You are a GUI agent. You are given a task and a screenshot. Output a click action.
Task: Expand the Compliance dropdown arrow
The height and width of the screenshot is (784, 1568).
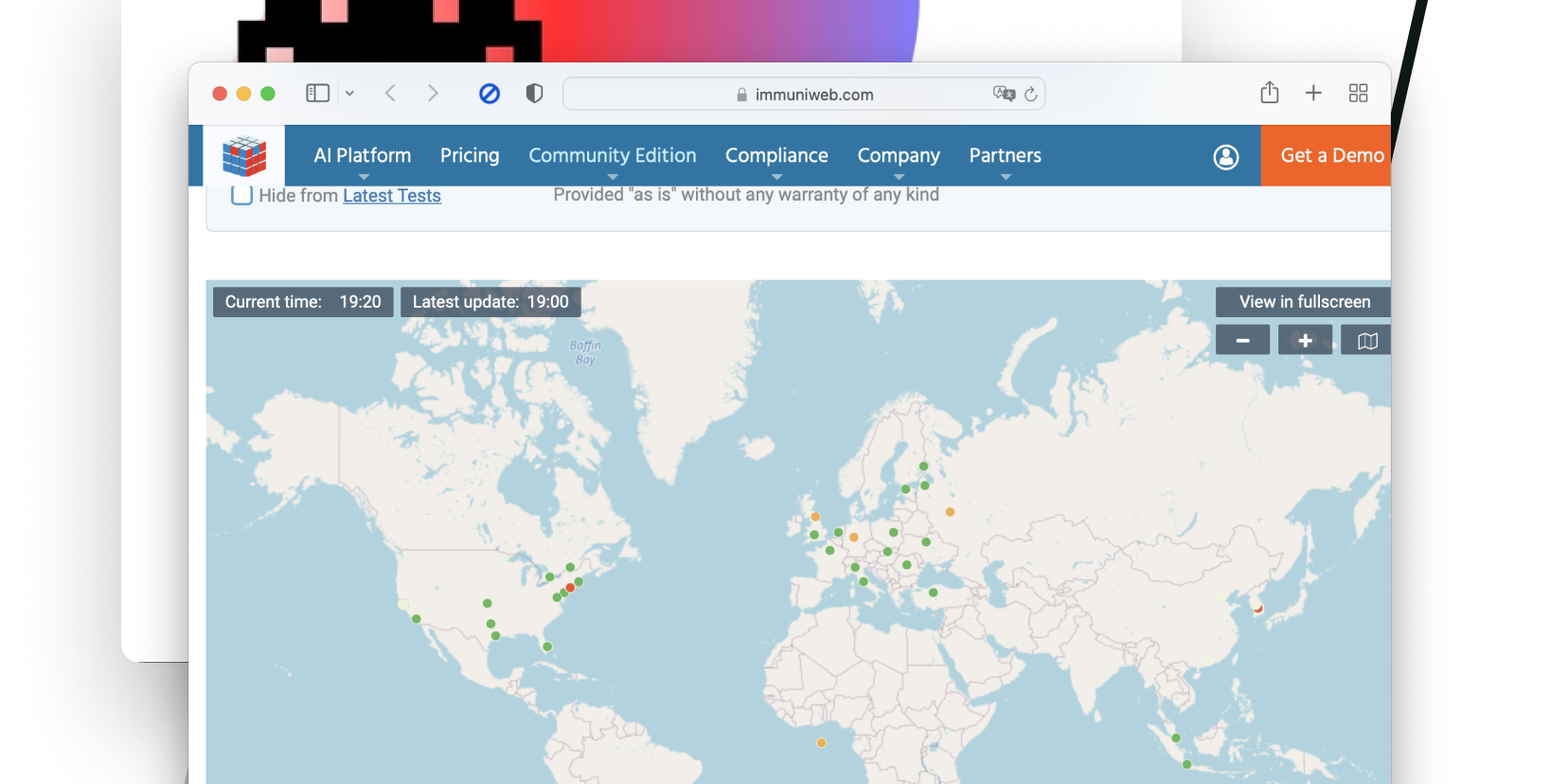(777, 177)
